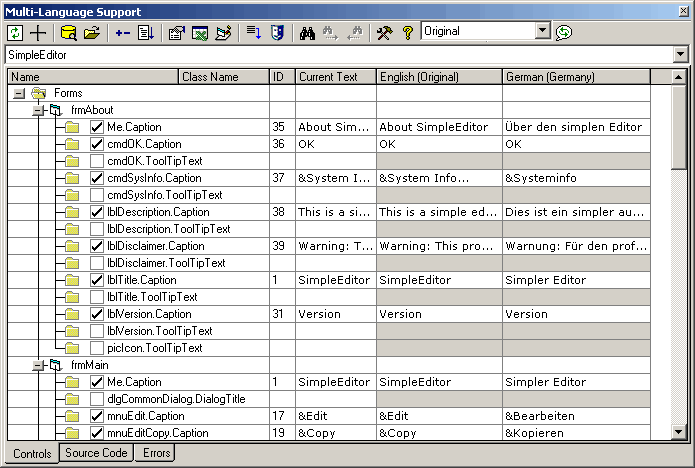Click the open folder toolbar icon
The width and height of the screenshot is (695, 468).
click(x=92, y=33)
